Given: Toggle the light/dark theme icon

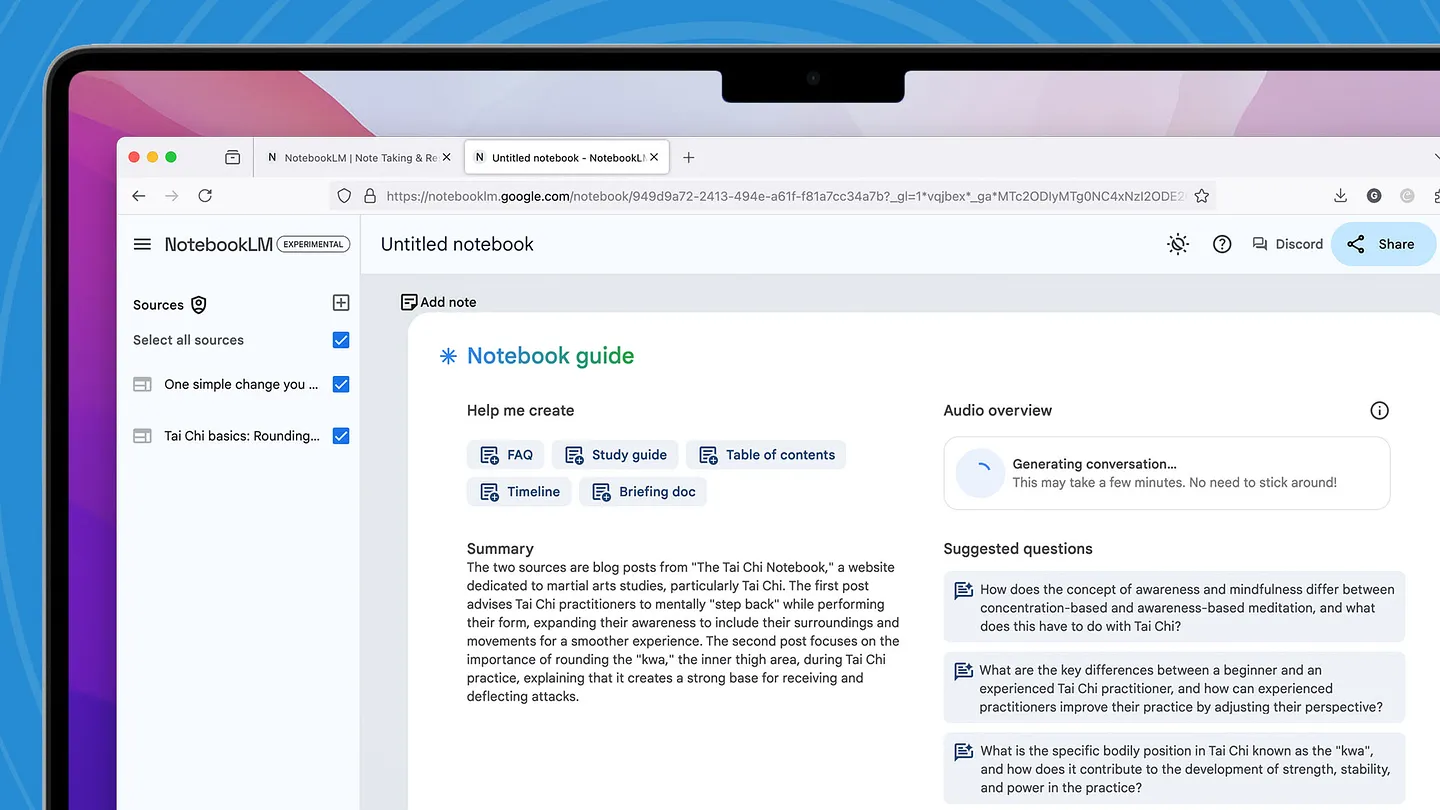Looking at the screenshot, I should (x=1178, y=244).
